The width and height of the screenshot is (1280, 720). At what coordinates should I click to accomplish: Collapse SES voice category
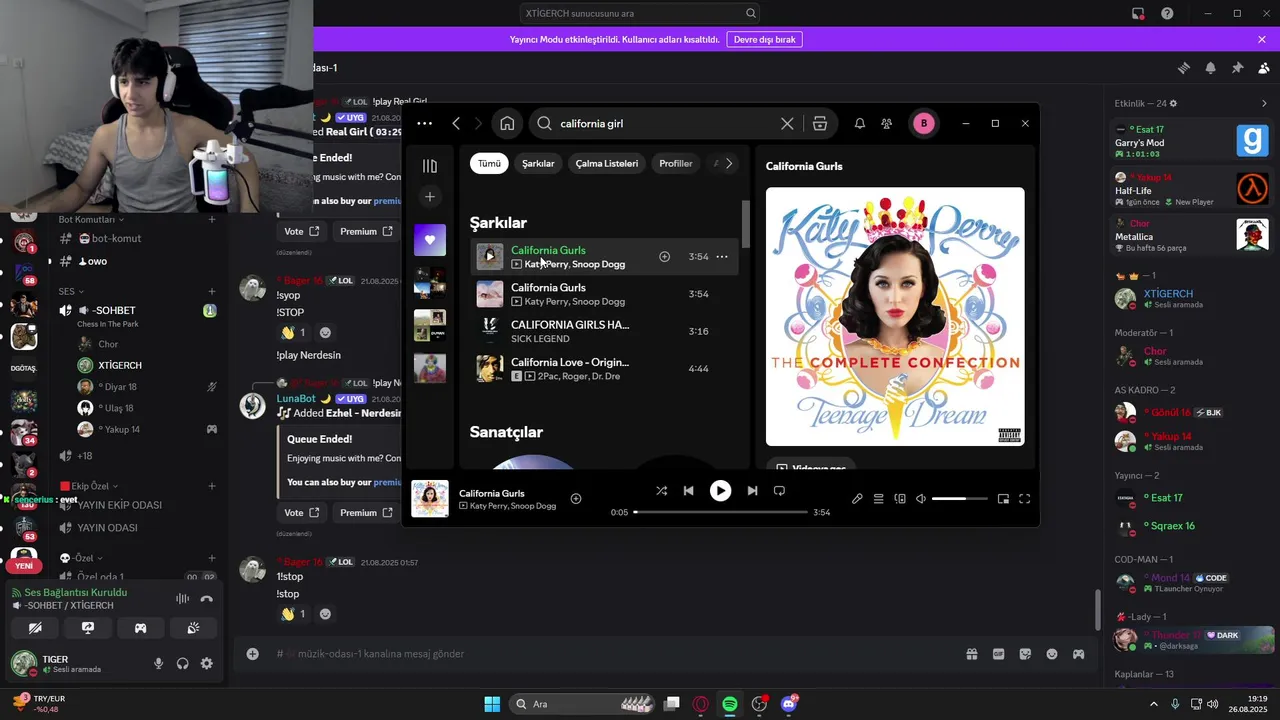(x=70, y=292)
